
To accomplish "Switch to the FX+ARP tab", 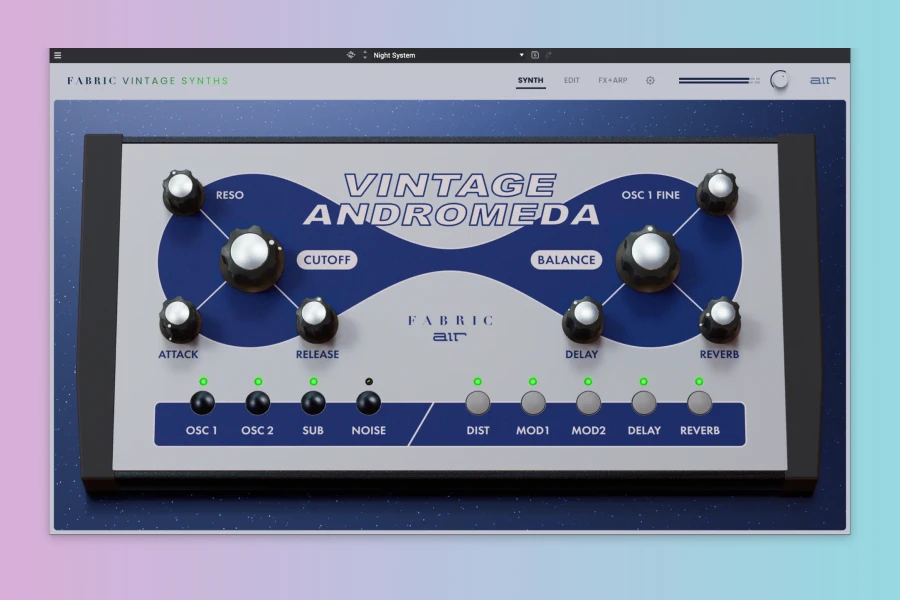I will [x=612, y=80].
